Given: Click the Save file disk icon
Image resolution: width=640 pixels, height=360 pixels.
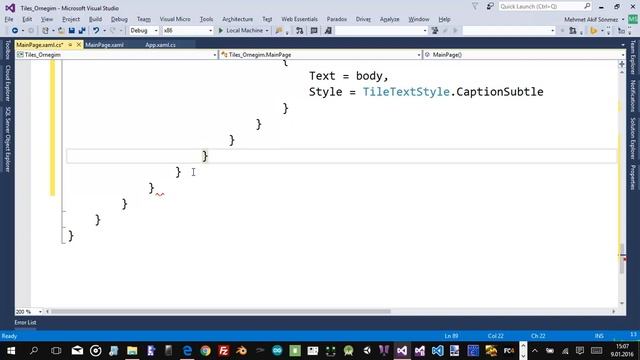Looking at the screenshot, I should (x=72, y=31).
